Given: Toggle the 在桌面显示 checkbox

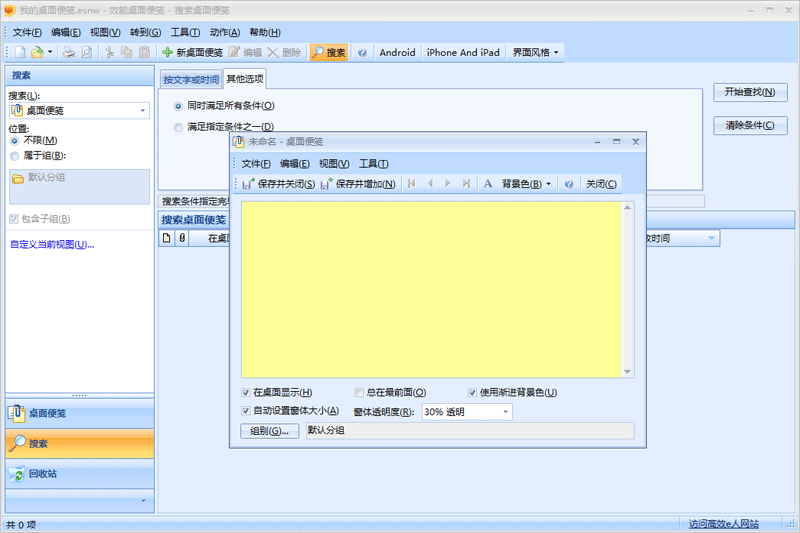Looking at the screenshot, I should pyautogui.click(x=247, y=393).
